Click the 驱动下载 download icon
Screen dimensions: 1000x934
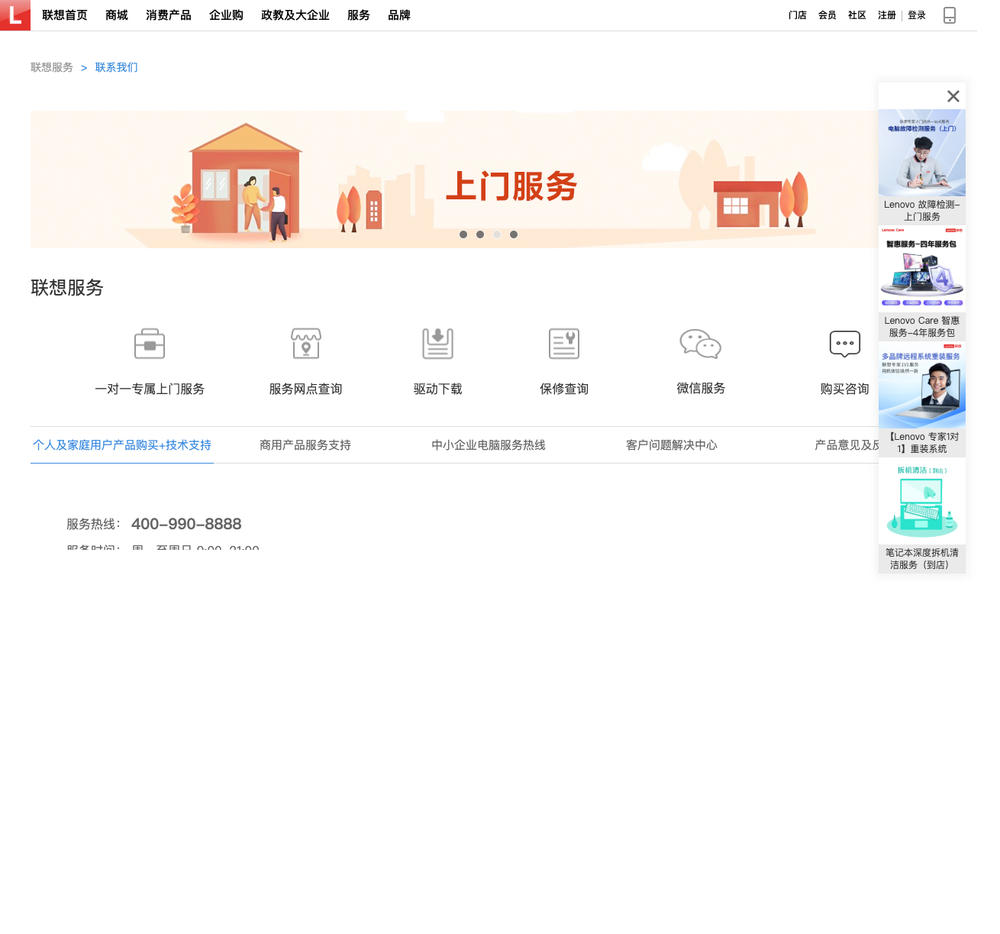tap(438, 344)
